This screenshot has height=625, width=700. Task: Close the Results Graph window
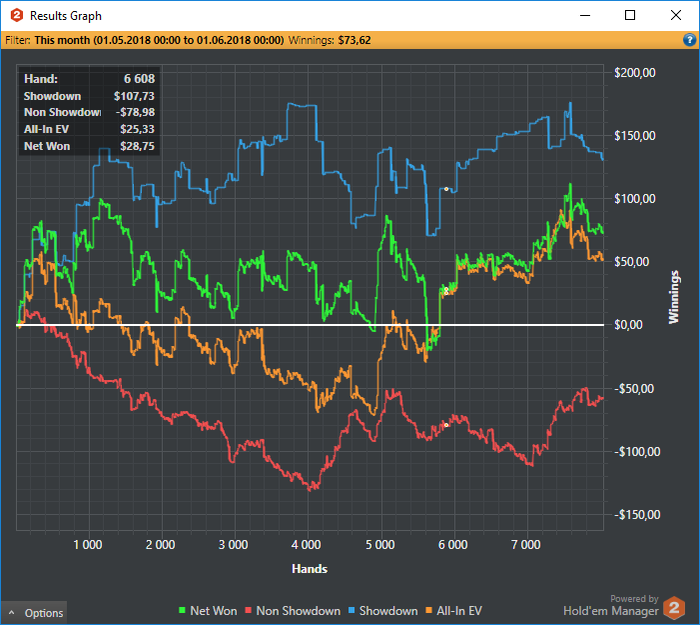pyautogui.click(x=676, y=16)
